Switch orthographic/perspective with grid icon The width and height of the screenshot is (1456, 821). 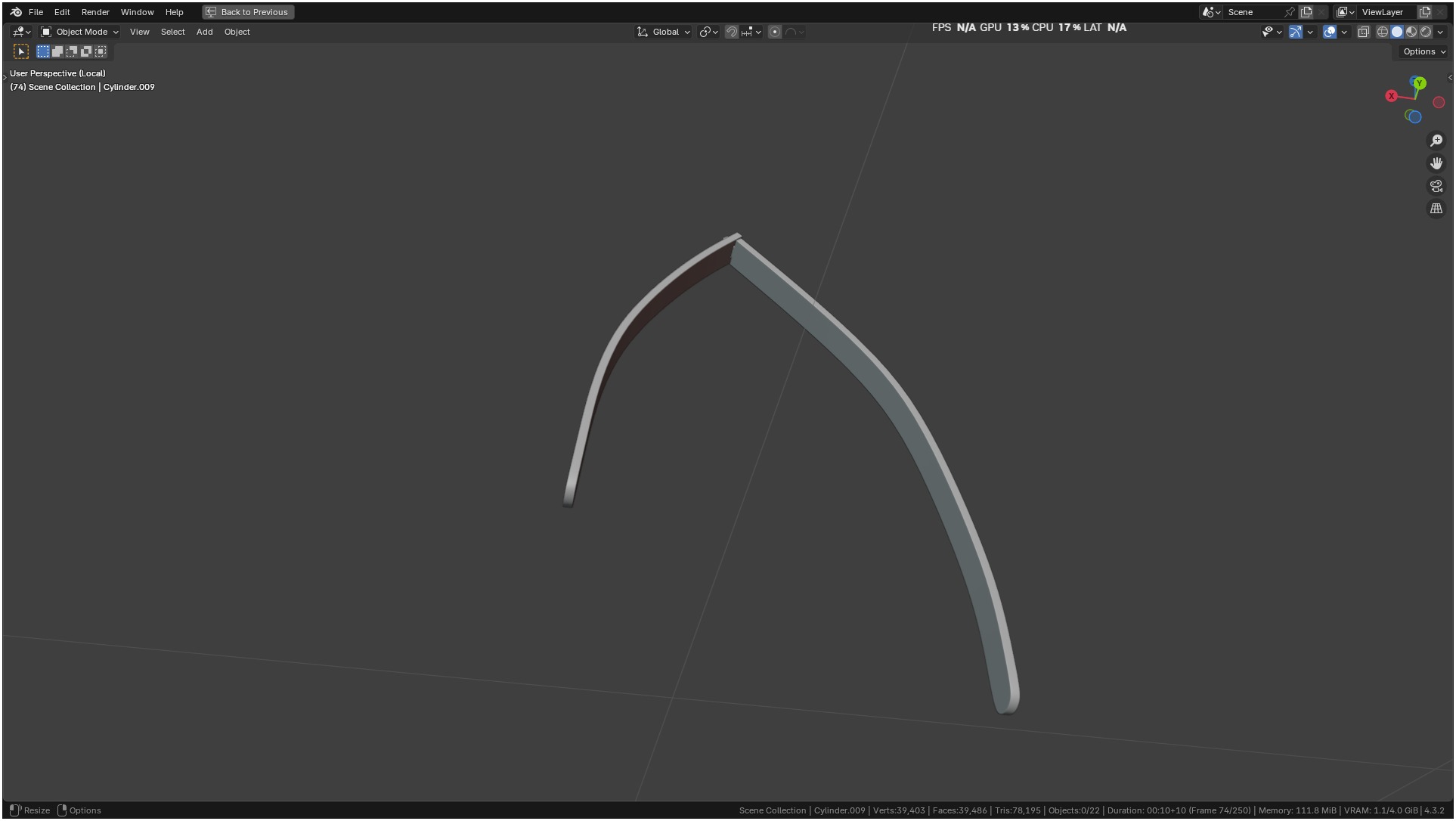tap(1436, 209)
